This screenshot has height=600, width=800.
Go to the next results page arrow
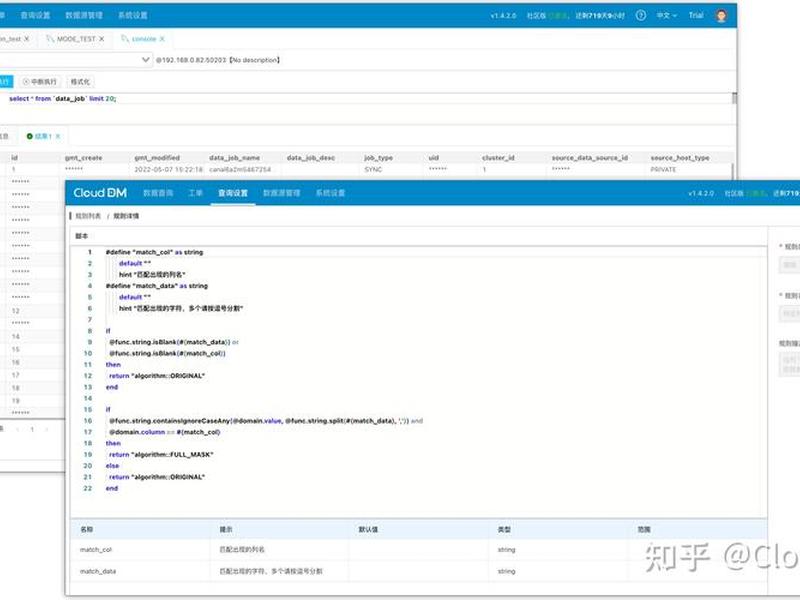pos(46,430)
